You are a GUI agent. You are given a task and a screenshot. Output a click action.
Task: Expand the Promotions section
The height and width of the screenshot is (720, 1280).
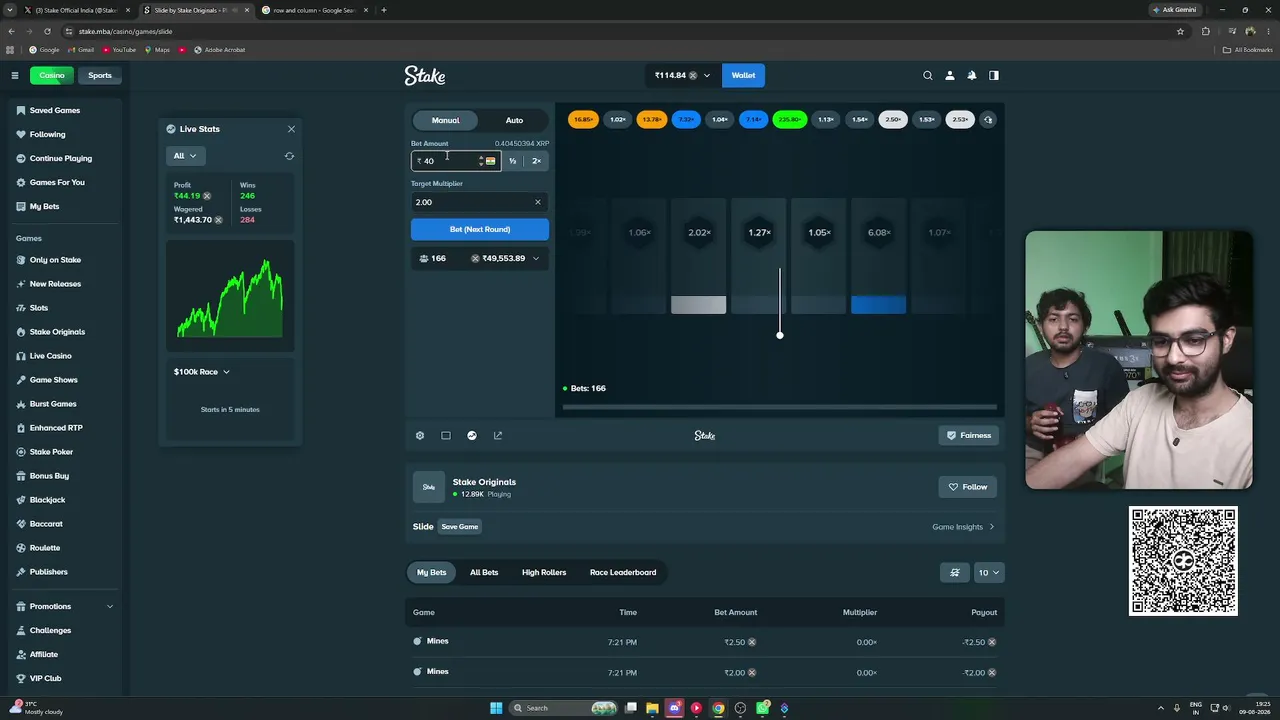(65, 606)
